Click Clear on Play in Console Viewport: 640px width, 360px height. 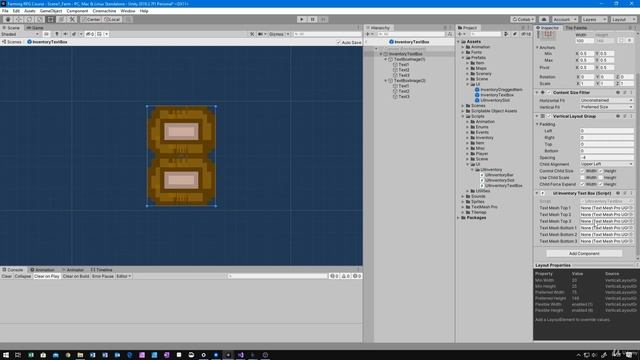(47, 276)
